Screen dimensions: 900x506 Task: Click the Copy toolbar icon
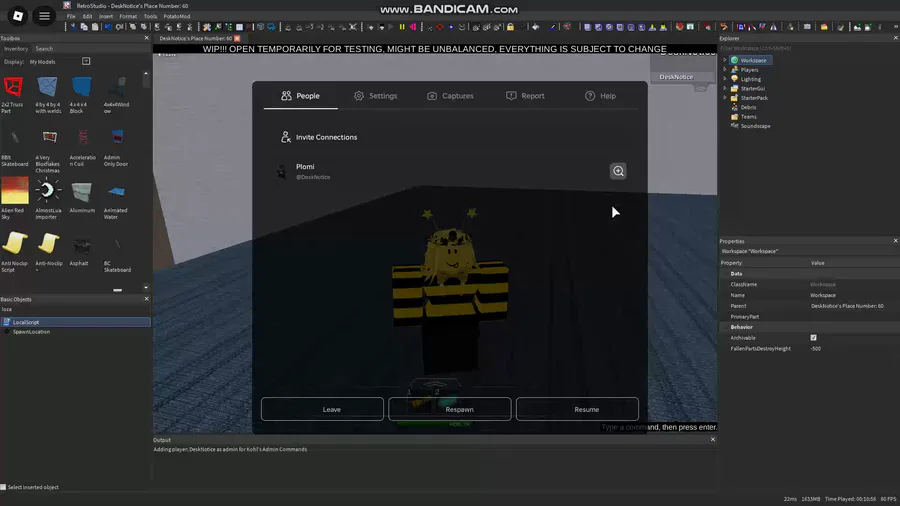[84, 27]
